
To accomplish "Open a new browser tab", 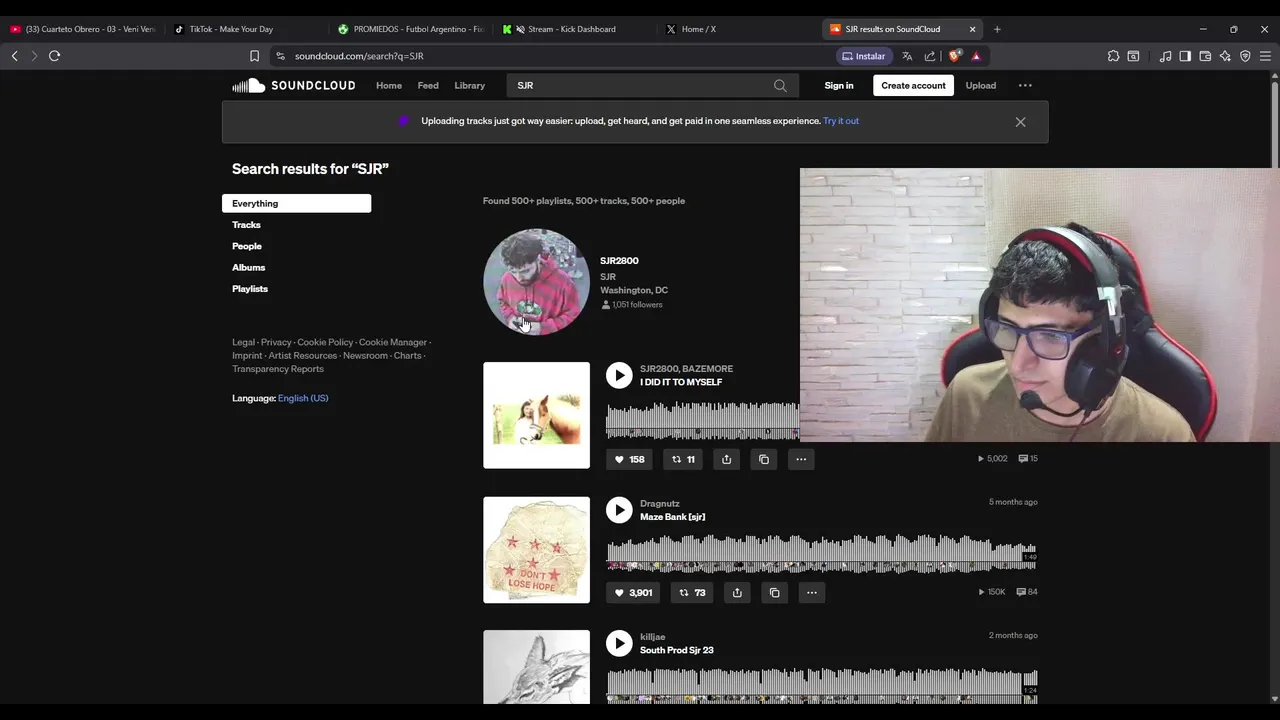I will [x=997, y=29].
